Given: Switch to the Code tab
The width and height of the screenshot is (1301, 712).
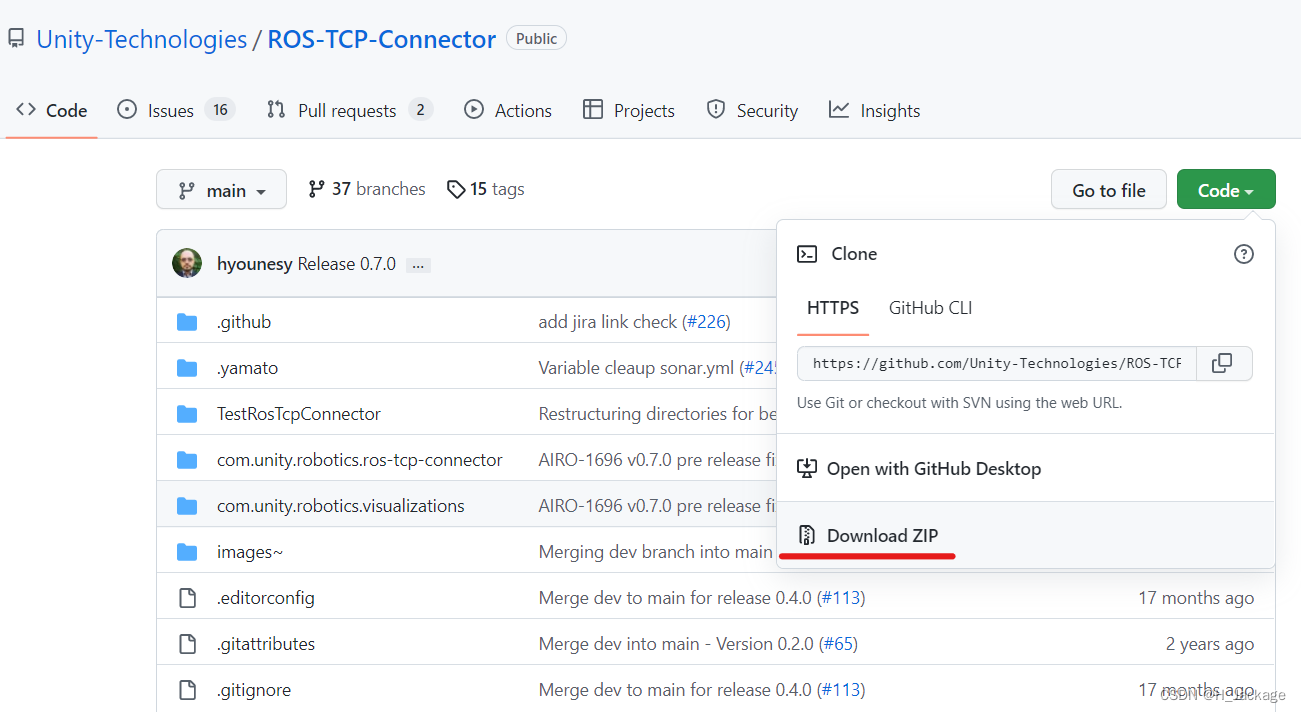Looking at the screenshot, I should click(x=52, y=111).
